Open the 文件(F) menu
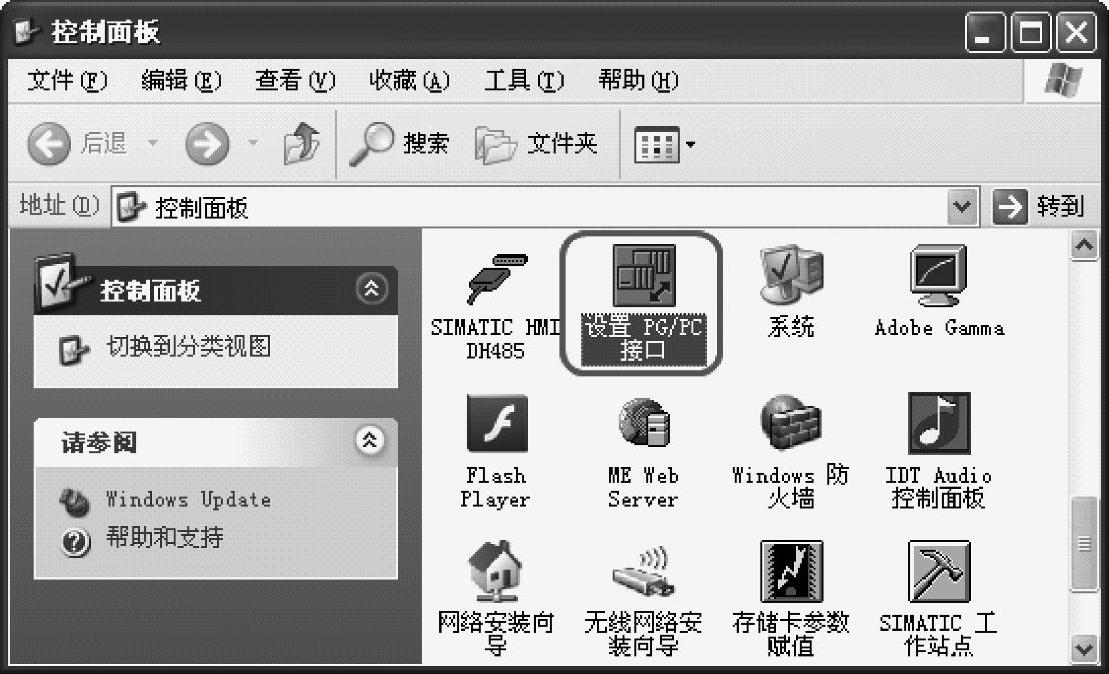1109x674 pixels. pos(67,80)
